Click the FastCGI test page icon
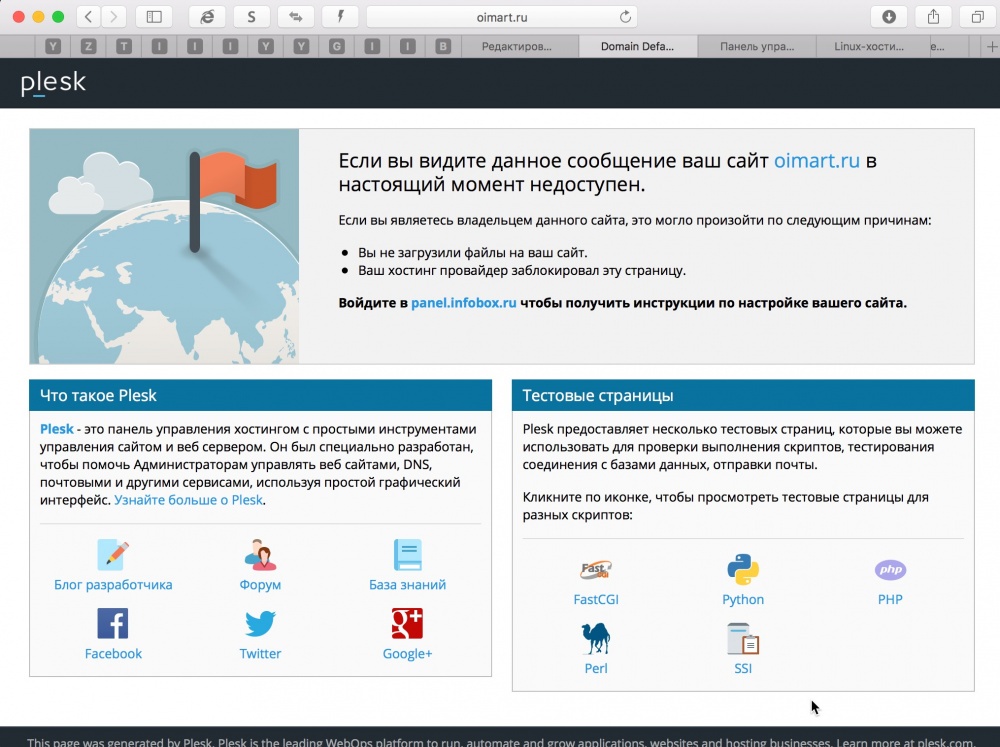Screen dimensions: 1000x747 coord(596,569)
